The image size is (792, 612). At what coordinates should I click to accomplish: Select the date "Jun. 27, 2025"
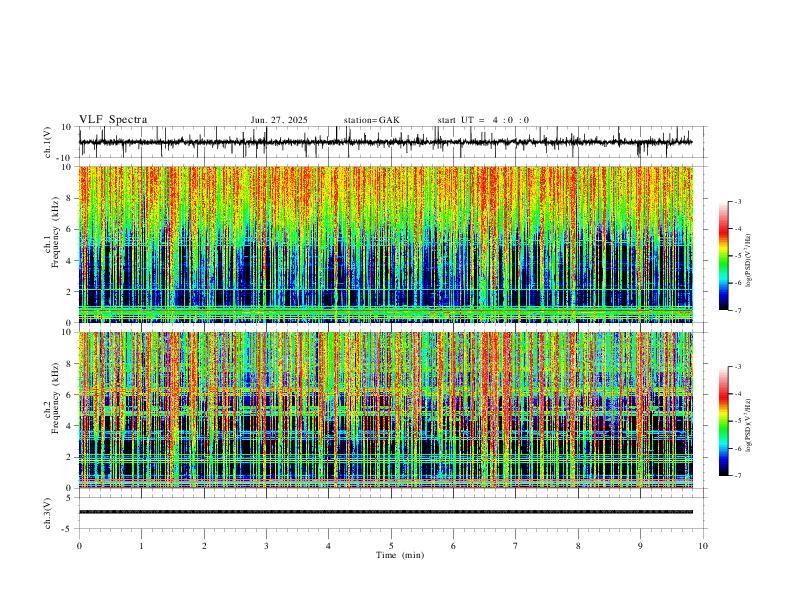click(279, 120)
